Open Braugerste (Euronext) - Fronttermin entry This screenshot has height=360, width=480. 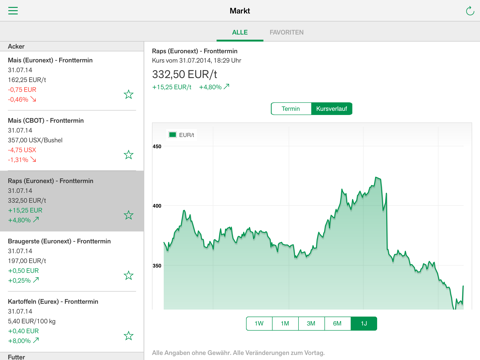72,261
